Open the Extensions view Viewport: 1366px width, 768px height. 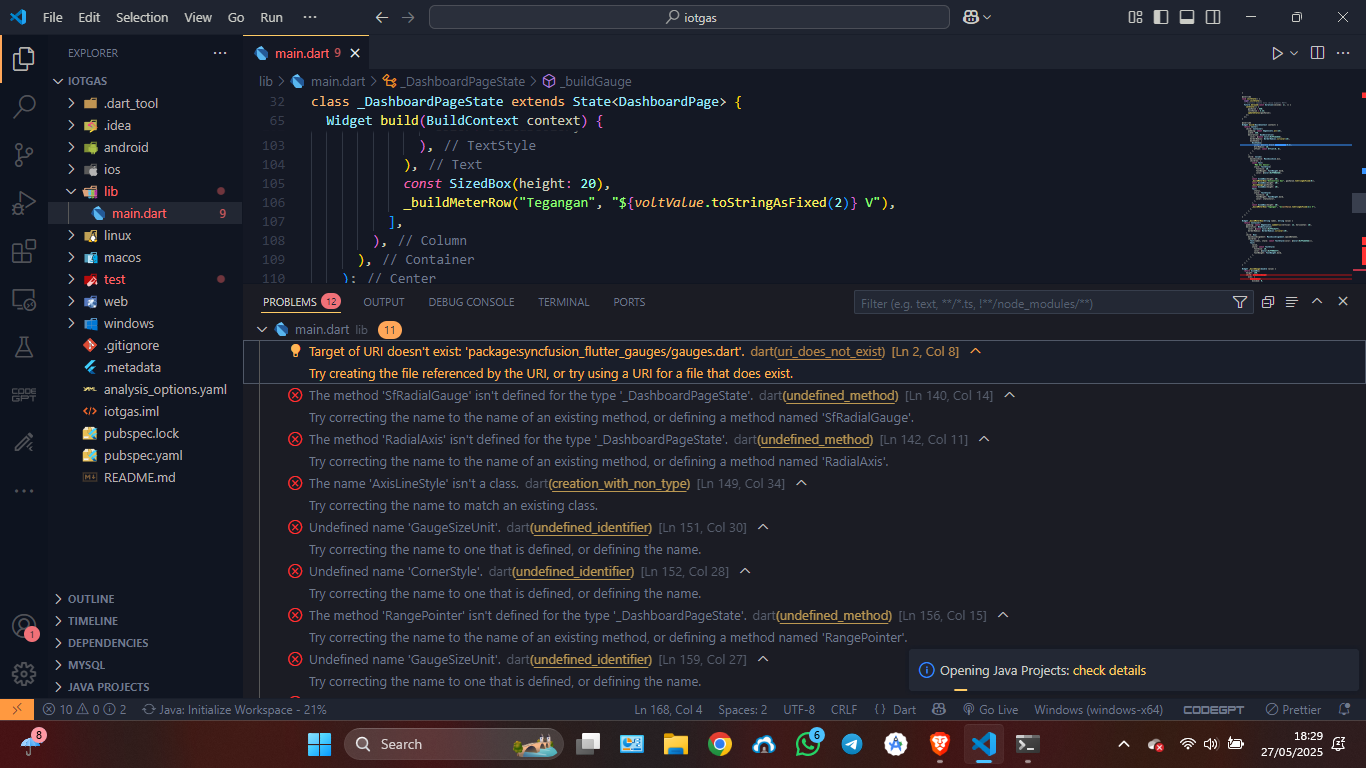point(24,252)
